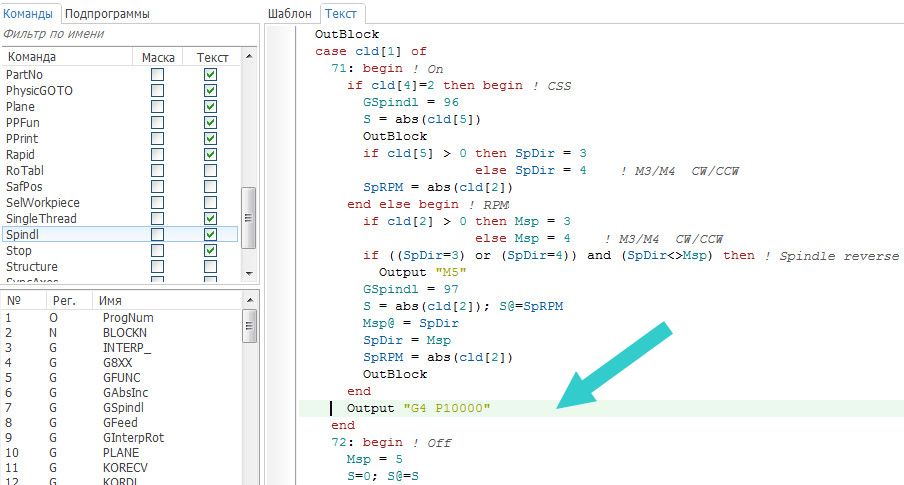Enable the Маска checkbox for Plane
The height and width of the screenshot is (485, 904).
[x=157, y=107]
